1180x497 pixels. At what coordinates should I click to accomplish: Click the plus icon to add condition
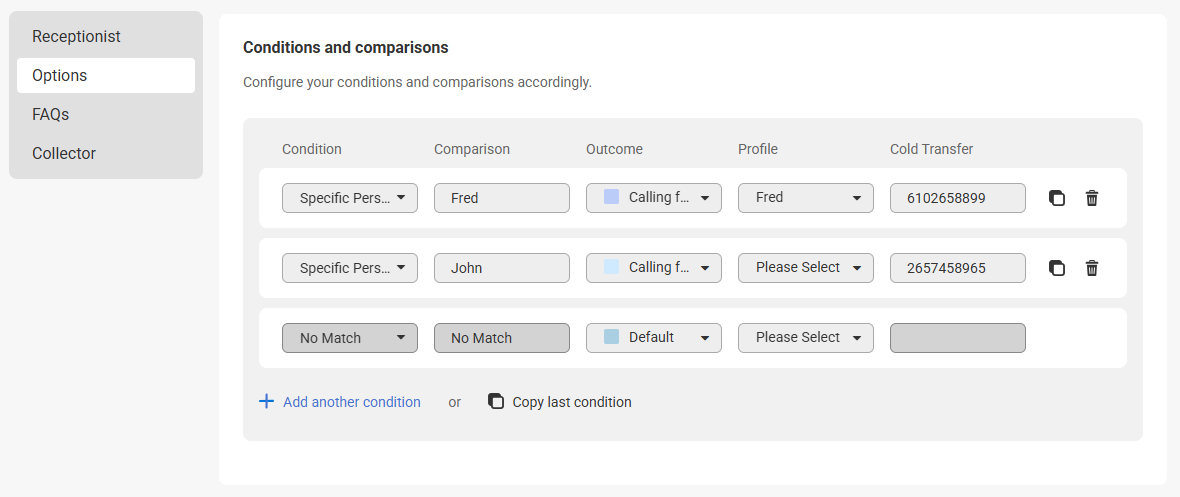(266, 401)
